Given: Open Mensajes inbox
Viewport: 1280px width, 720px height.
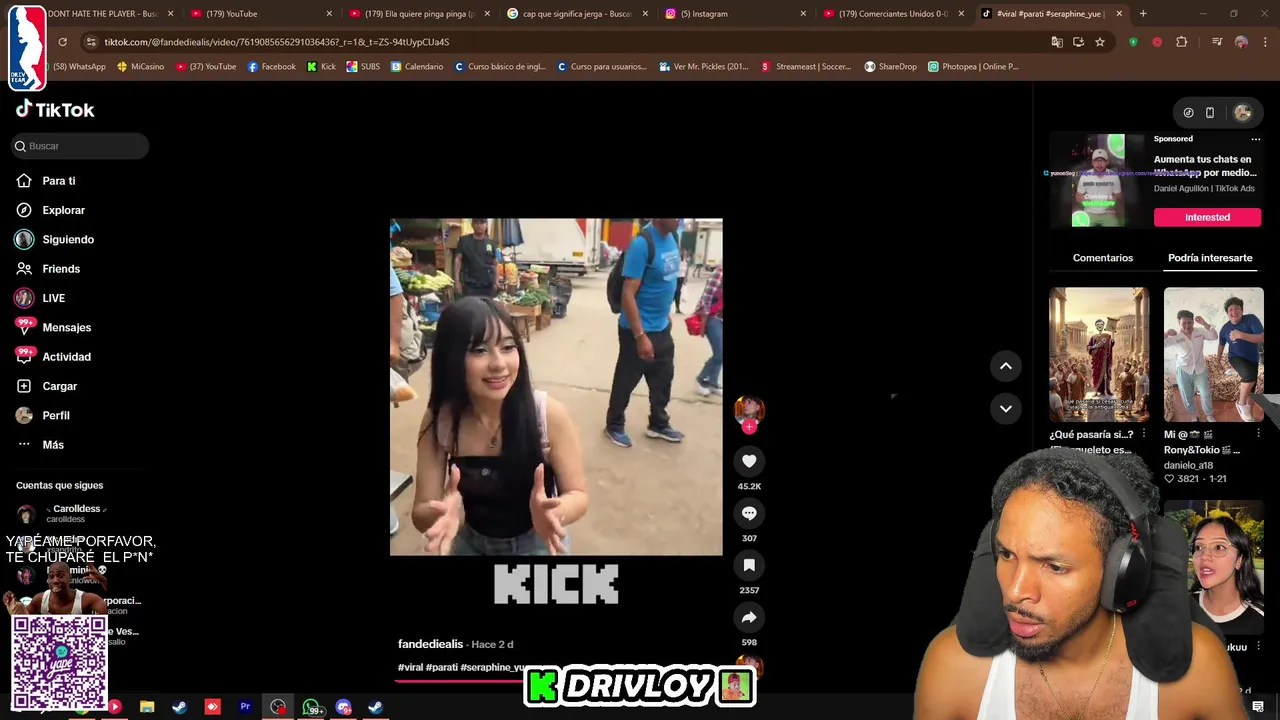Looking at the screenshot, I should tap(53, 327).
